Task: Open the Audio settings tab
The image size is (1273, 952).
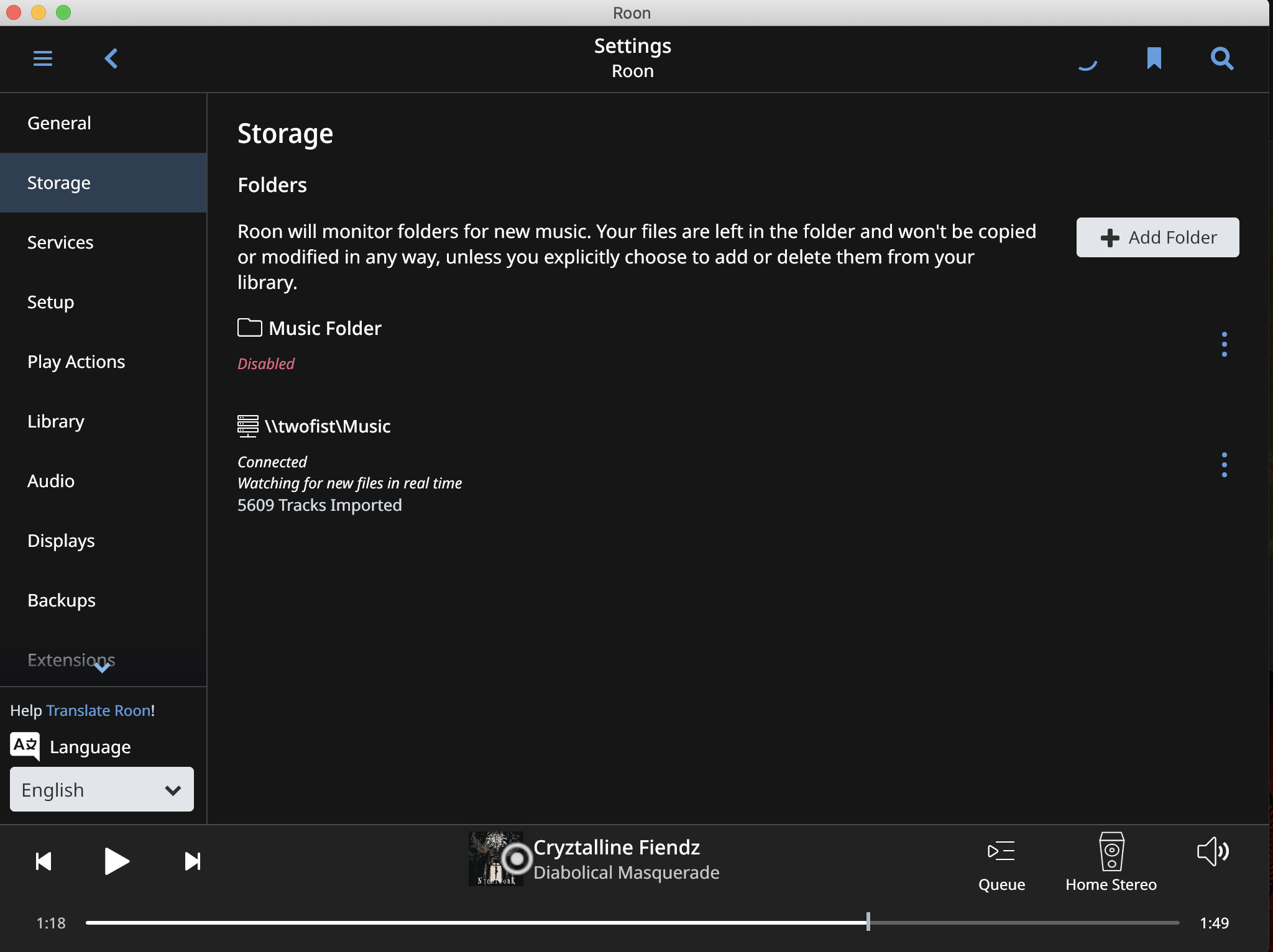Action: [x=103, y=481]
